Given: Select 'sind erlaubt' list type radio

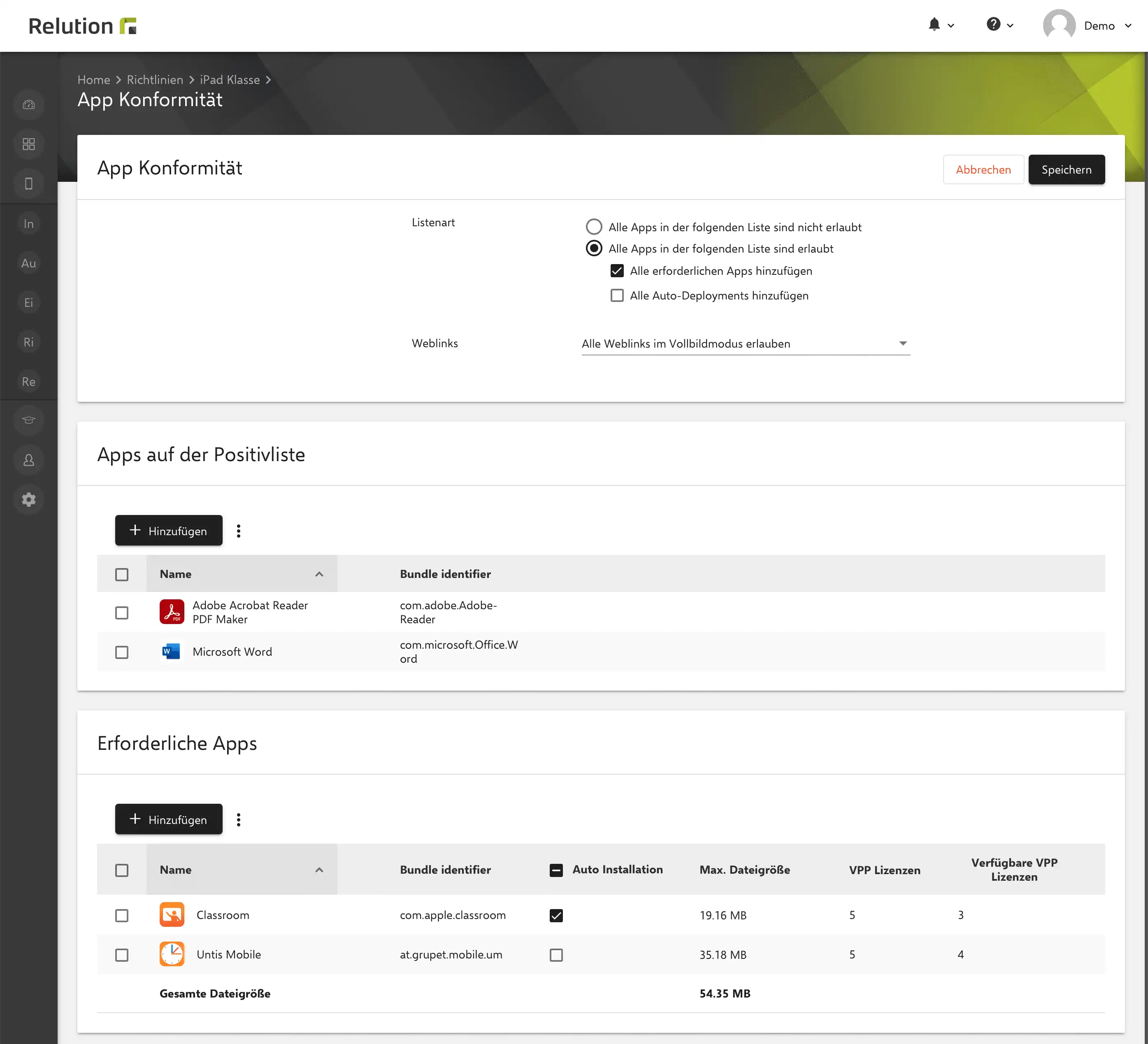Looking at the screenshot, I should 594,248.
